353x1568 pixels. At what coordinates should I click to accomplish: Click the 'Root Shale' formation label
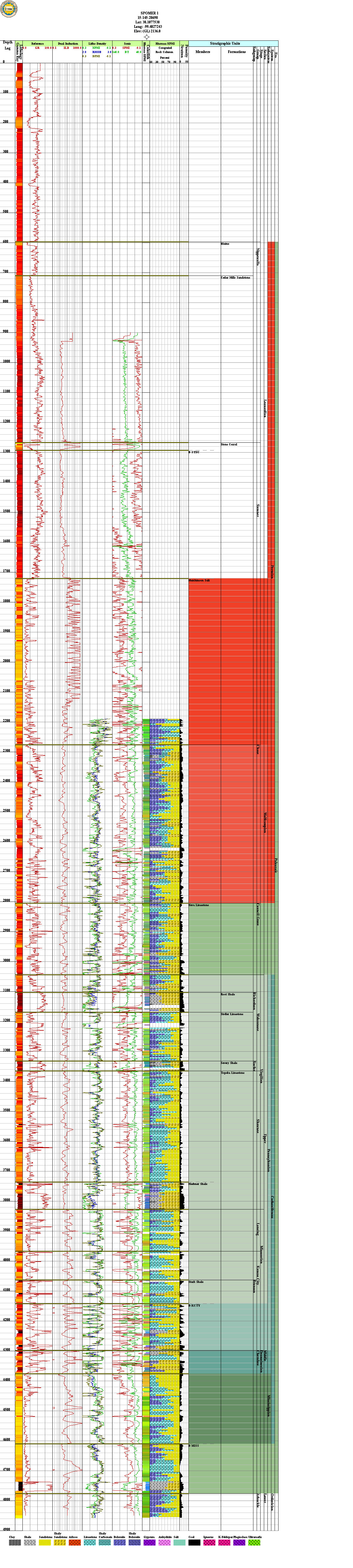pos(228,995)
